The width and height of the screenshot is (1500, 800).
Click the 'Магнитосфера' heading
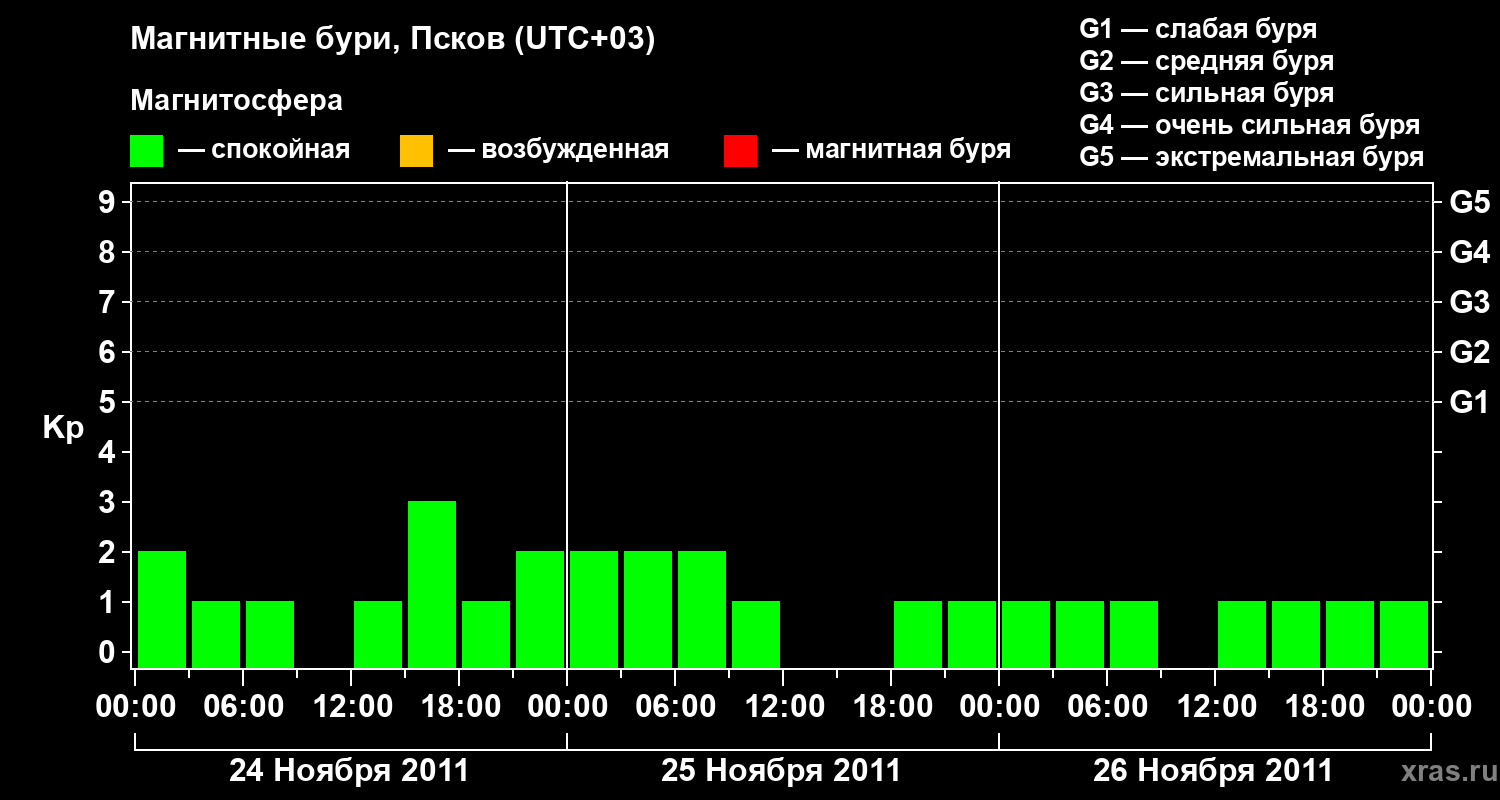click(237, 101)
